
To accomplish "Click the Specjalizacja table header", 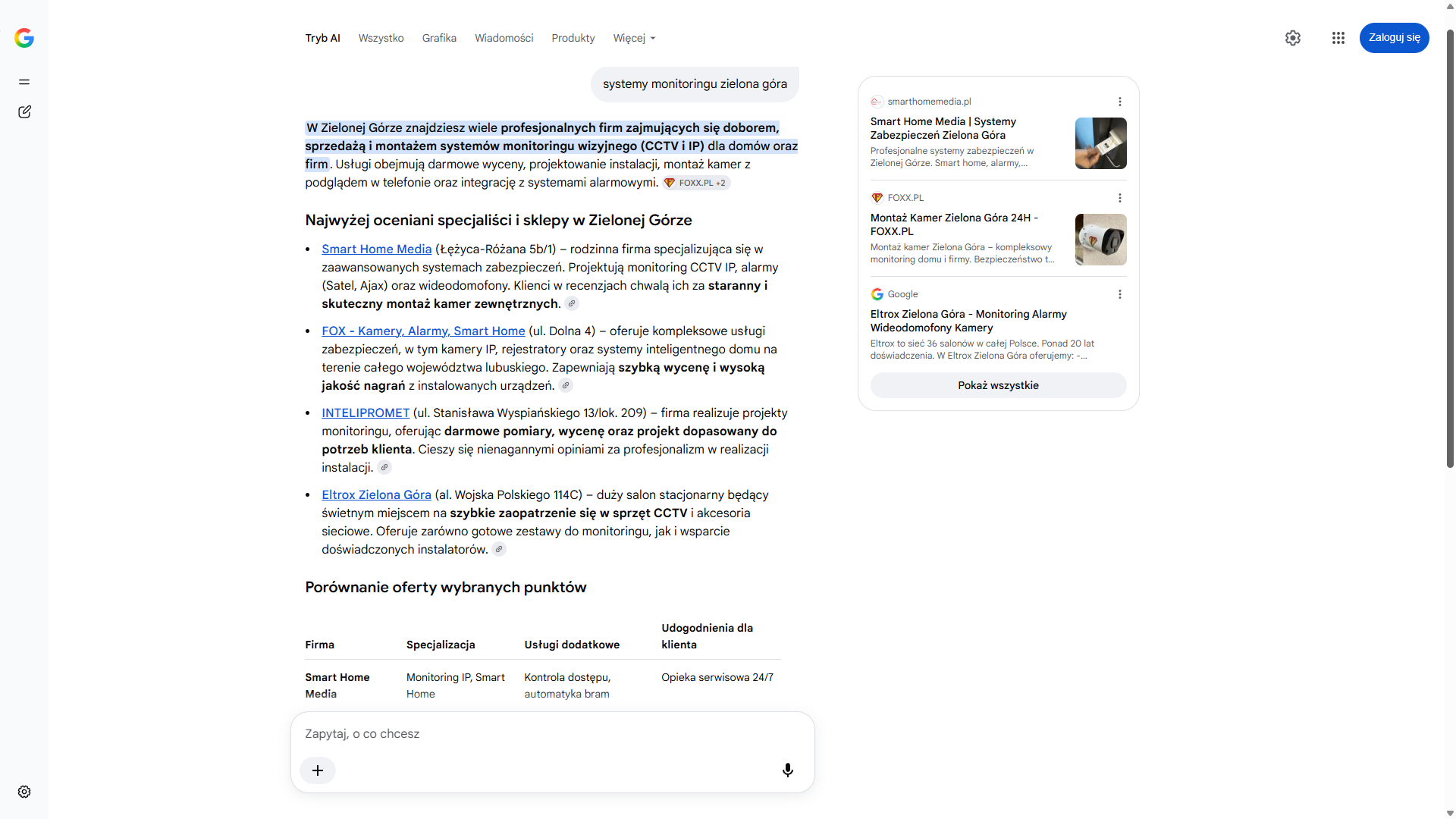I will tap(441, 645).
